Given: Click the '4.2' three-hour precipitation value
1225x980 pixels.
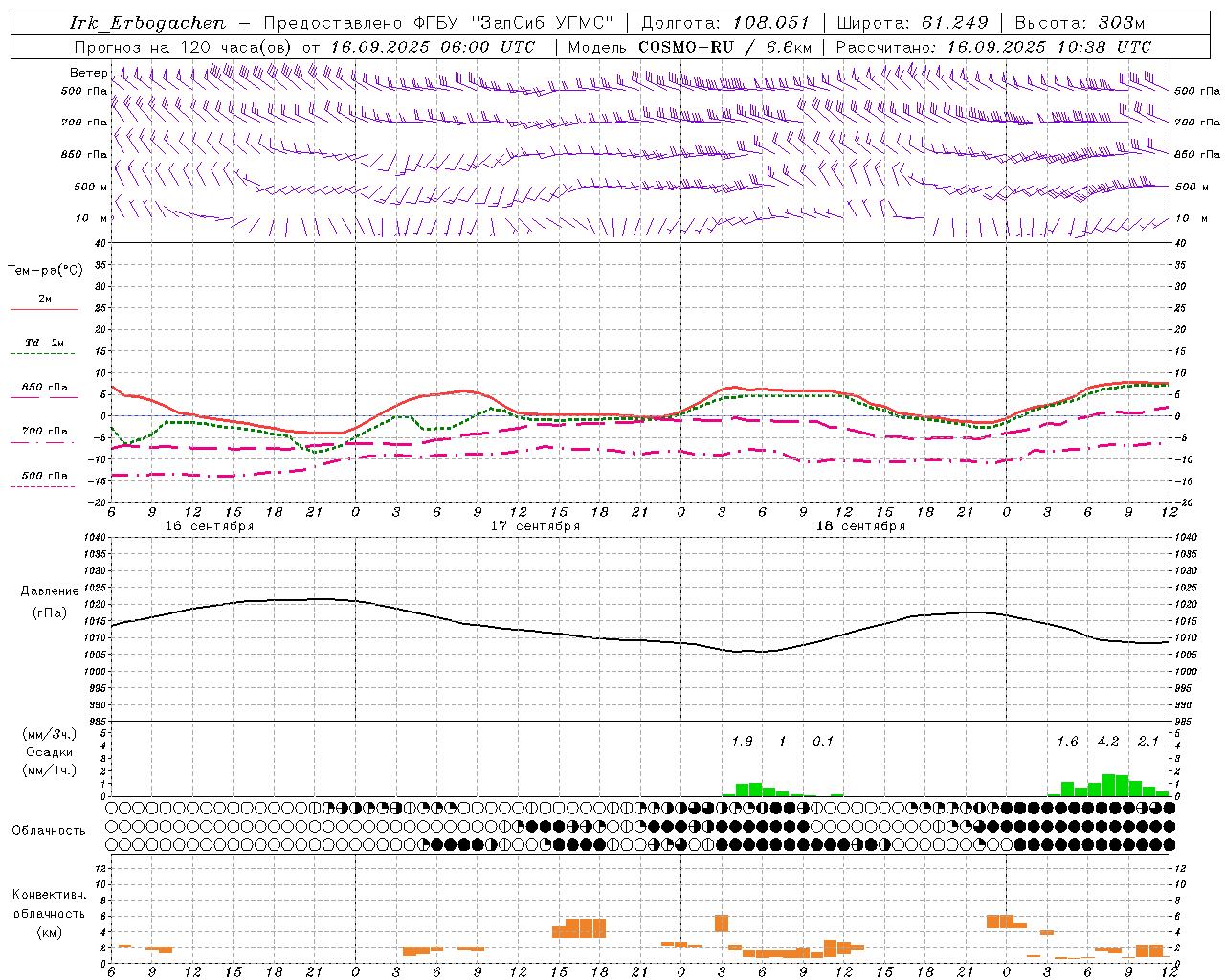Looking at the screenshot, I should click(1108, 742).
